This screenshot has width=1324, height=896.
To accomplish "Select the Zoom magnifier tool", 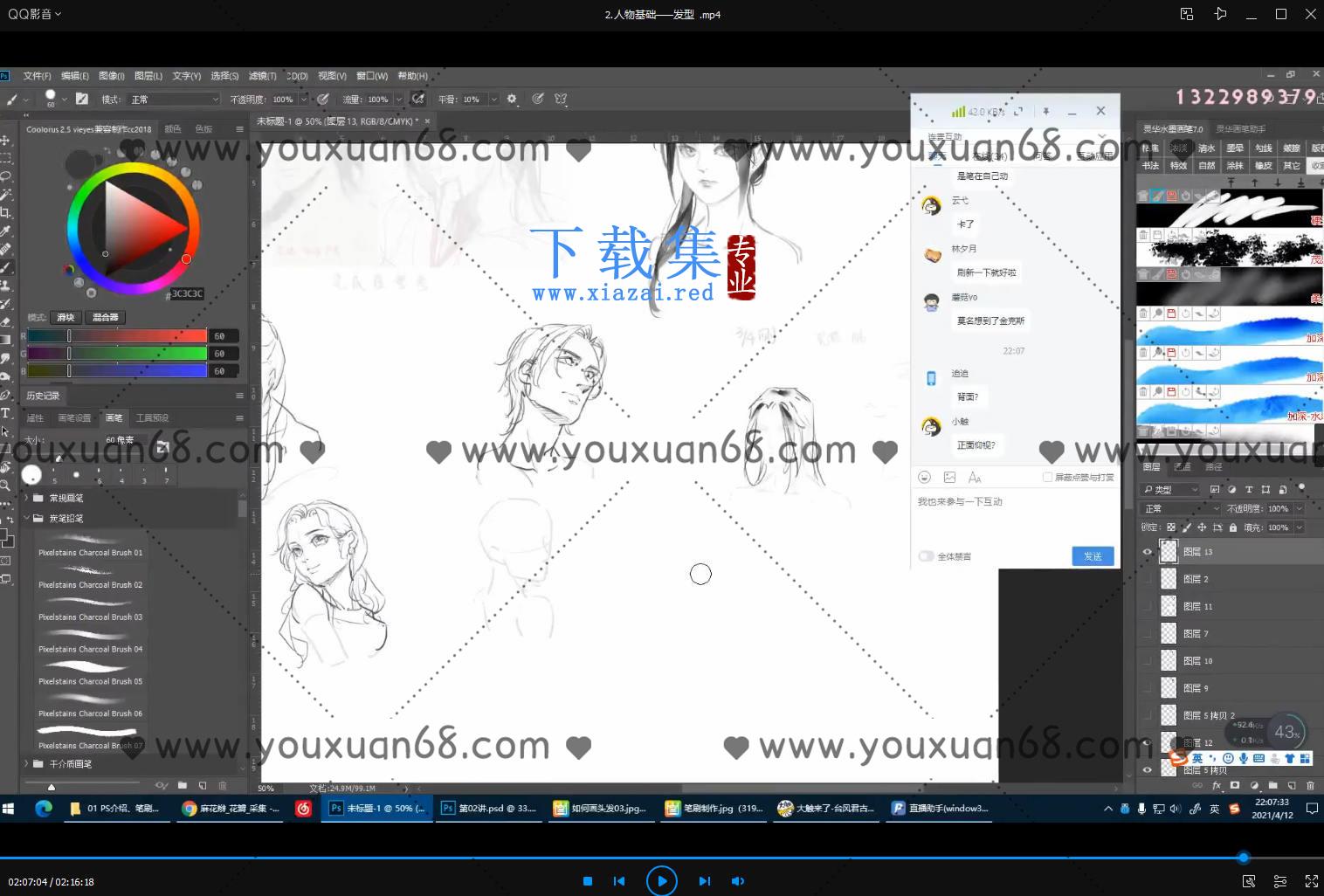I will 5,486.
